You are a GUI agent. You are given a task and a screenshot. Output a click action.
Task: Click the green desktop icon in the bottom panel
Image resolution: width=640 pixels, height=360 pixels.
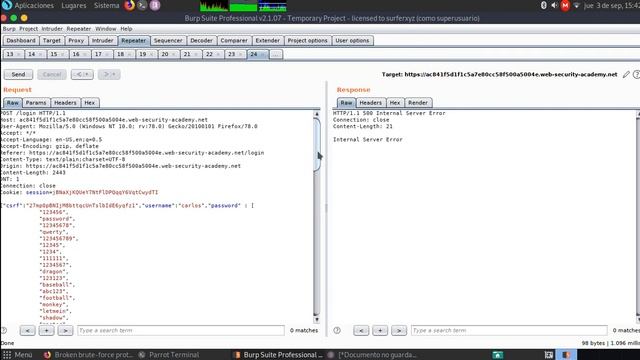[498, 355]
